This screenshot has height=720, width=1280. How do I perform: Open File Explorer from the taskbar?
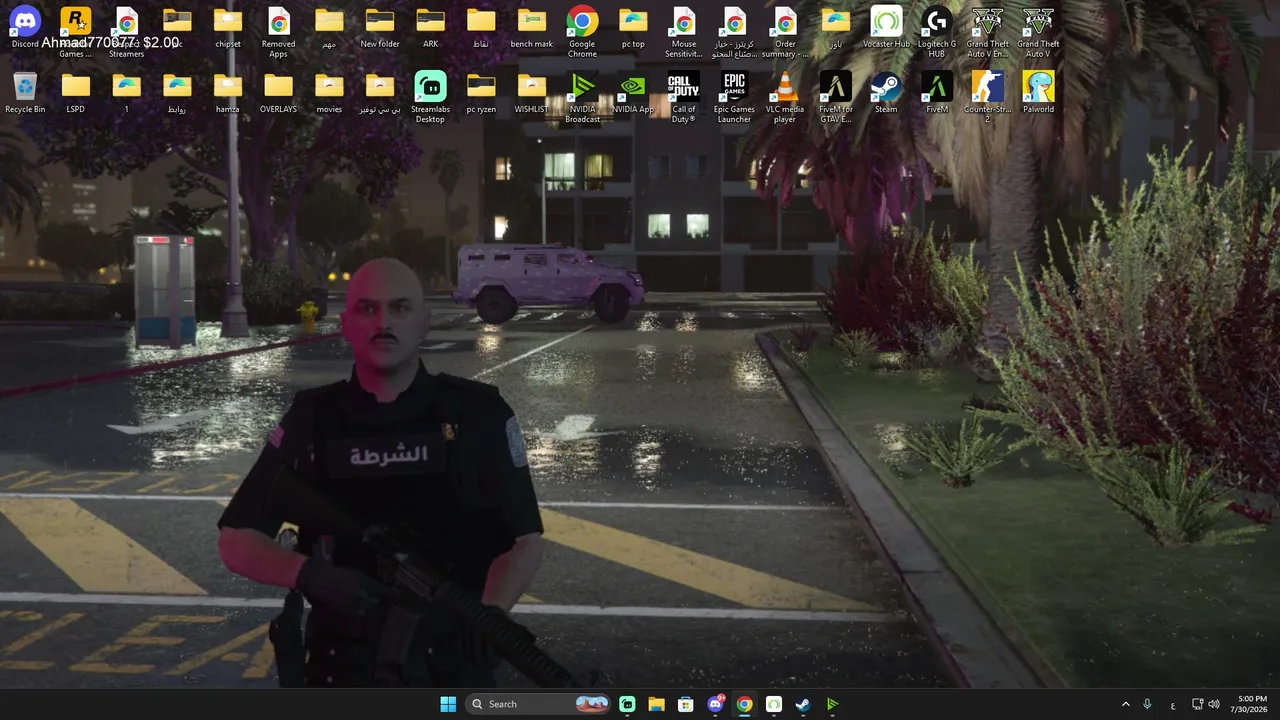pyautogui.click(x=656, y=704)
